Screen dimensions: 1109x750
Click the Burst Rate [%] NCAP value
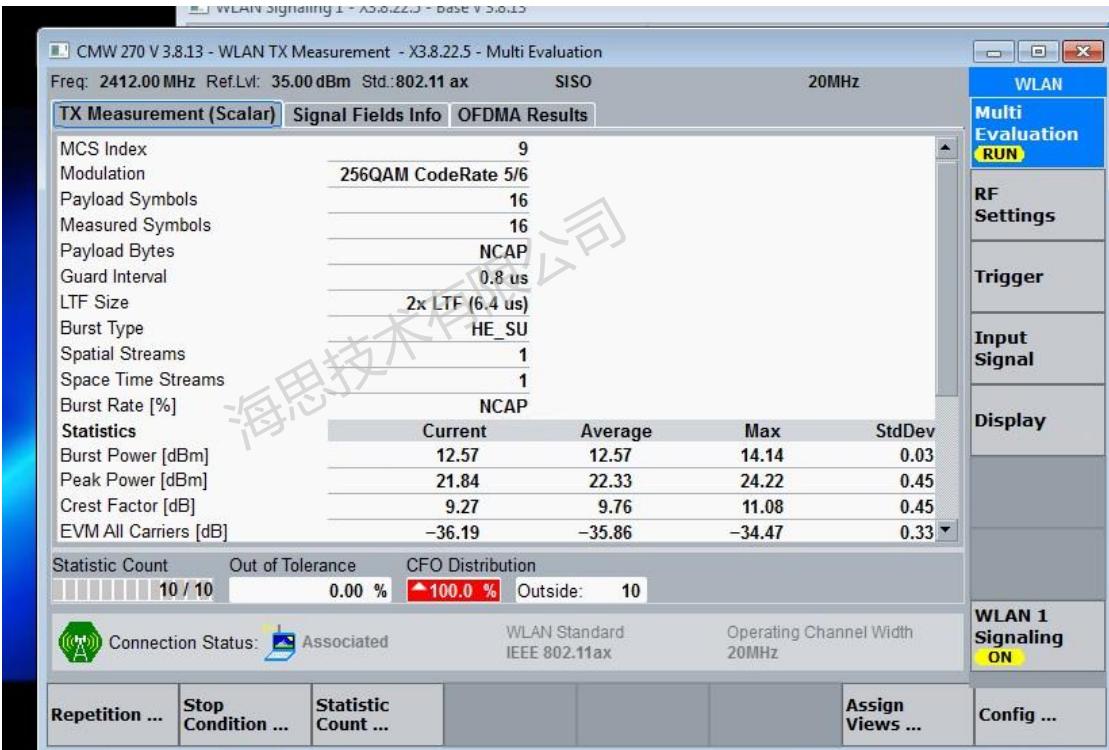coord(503,406)
